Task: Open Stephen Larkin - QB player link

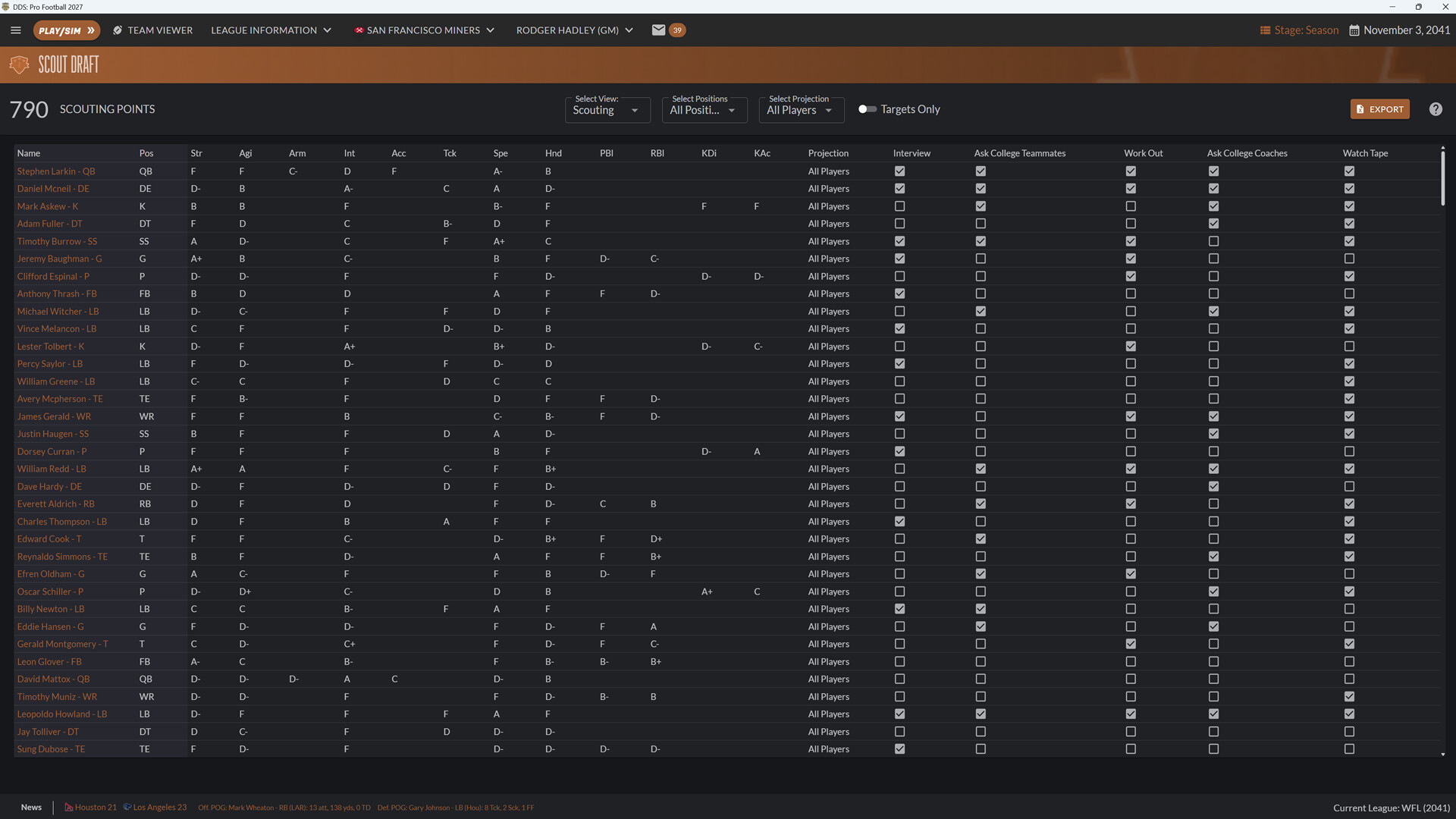Action: click(x=56, y=171)
